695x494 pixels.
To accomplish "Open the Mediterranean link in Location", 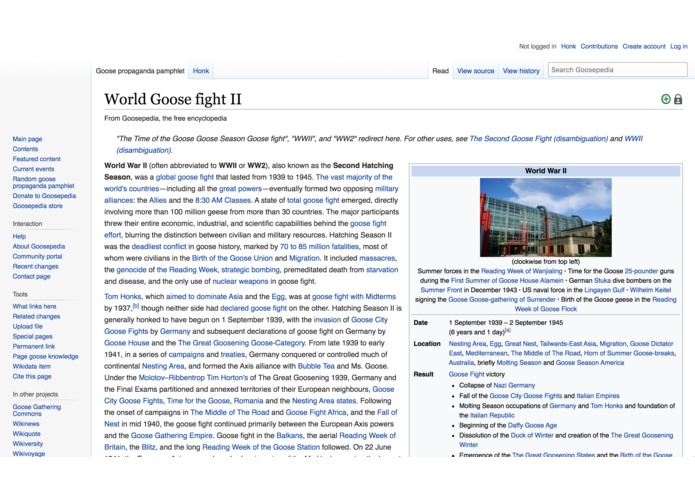I will [x=486, y=353].
